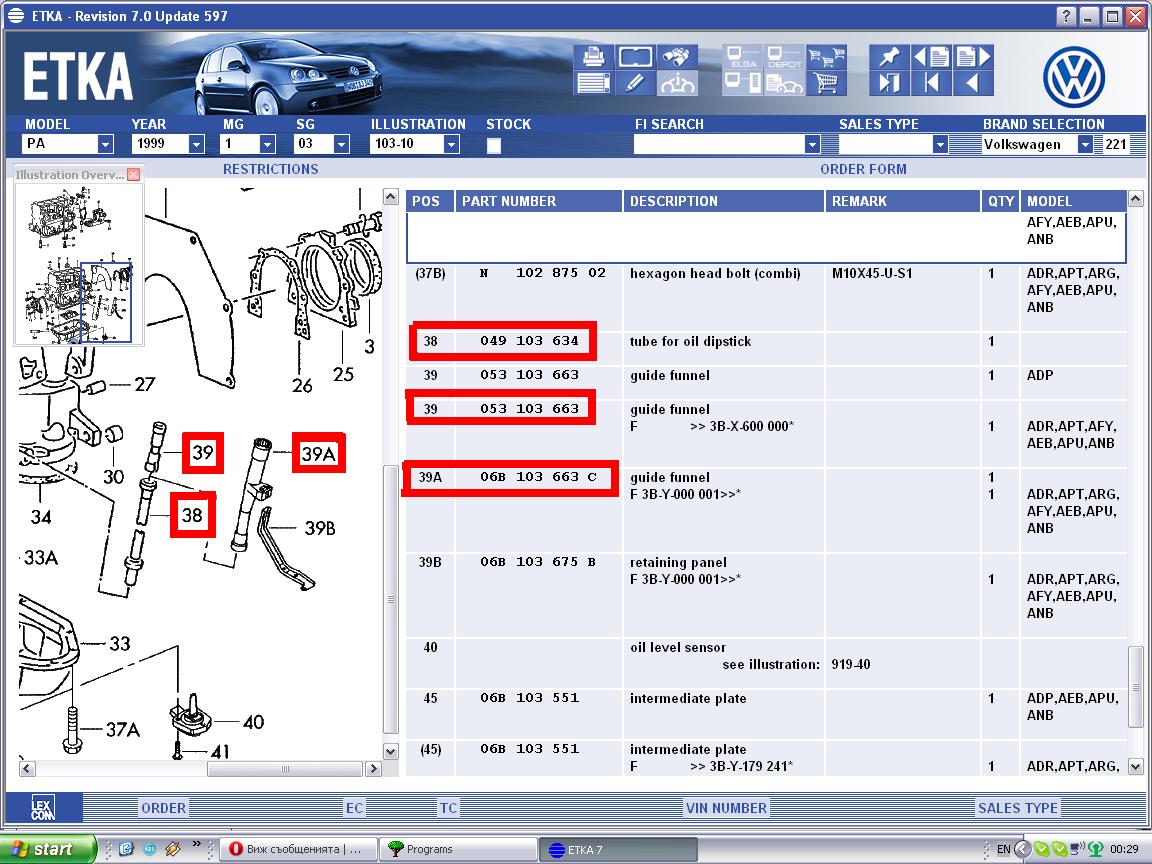Open the RESTRICTIONS tab

click(270, 169)
